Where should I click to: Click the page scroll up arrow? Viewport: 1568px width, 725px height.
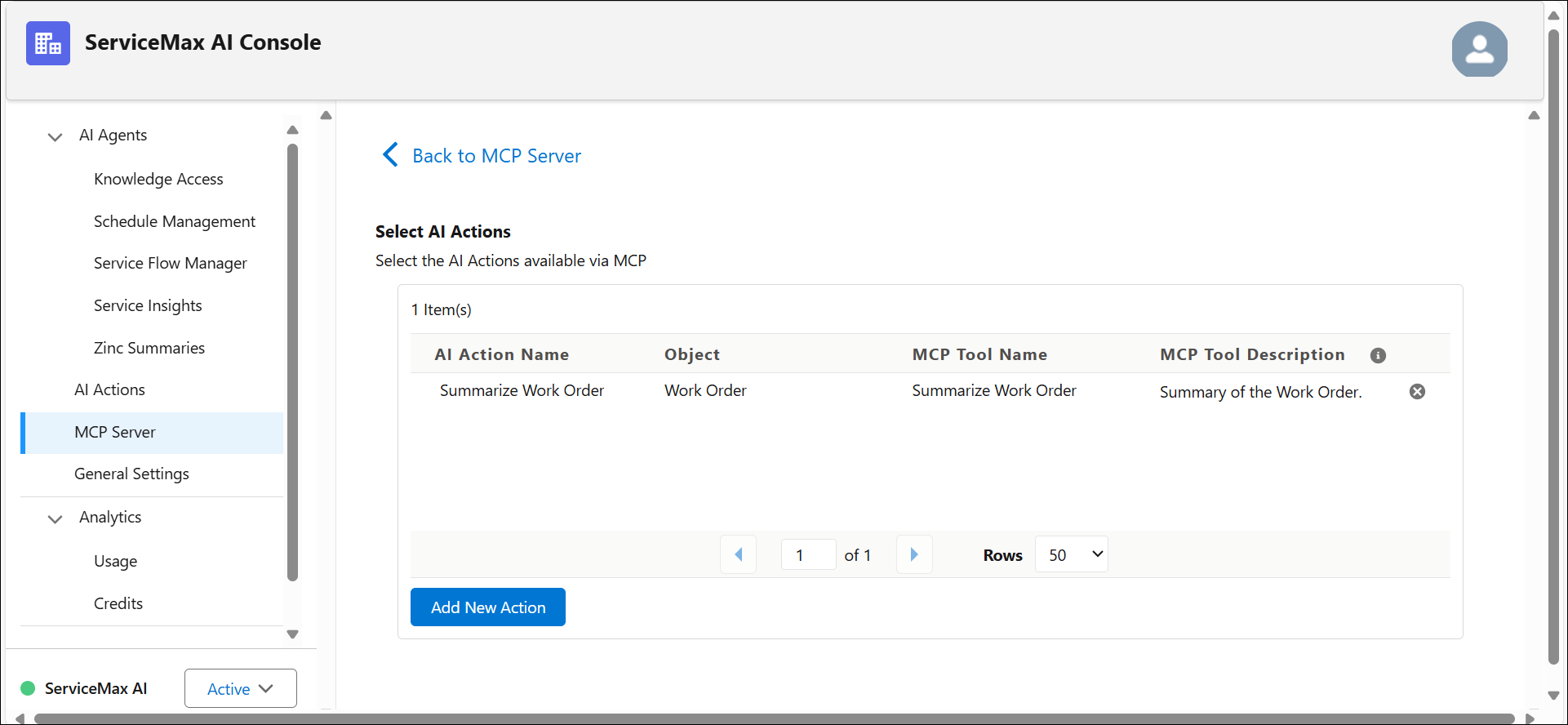(x=1554, y=16)
